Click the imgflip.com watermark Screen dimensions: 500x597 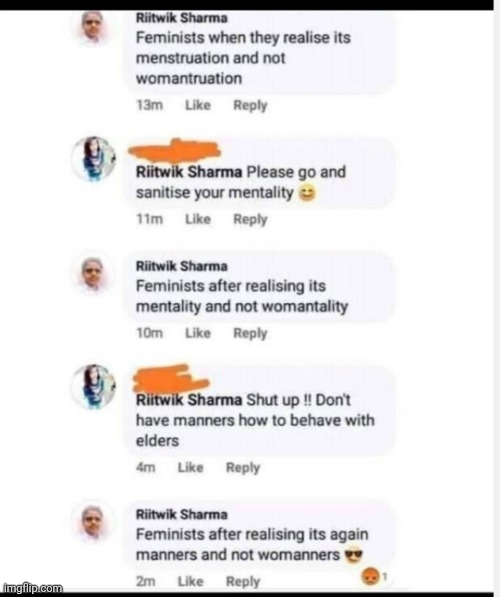pos(33,588)
